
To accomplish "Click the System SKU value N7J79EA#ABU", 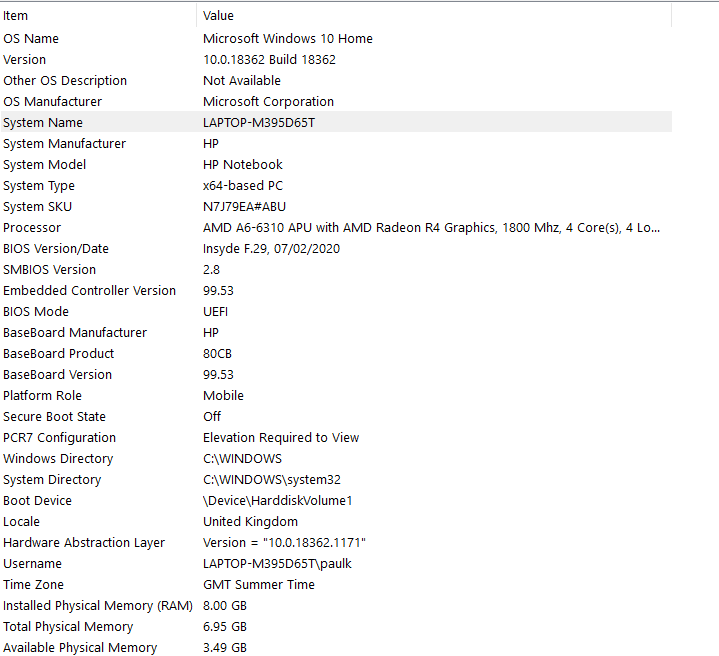I will [244, 206].
